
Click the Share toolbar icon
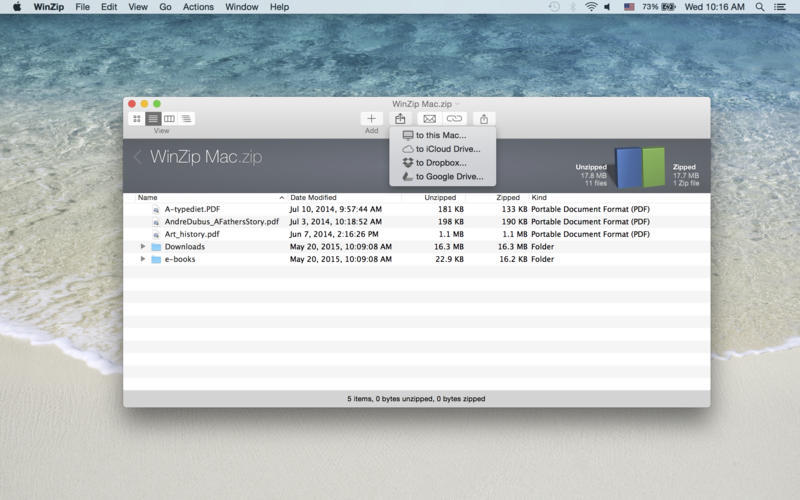[x=484, y=118]
